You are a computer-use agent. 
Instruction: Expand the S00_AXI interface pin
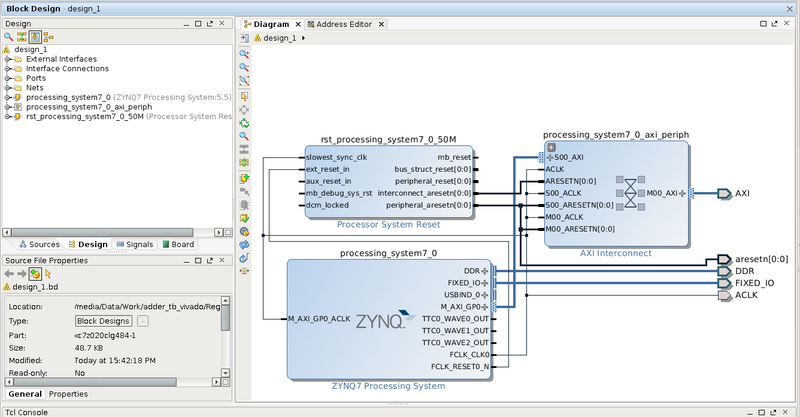(549, 157)
